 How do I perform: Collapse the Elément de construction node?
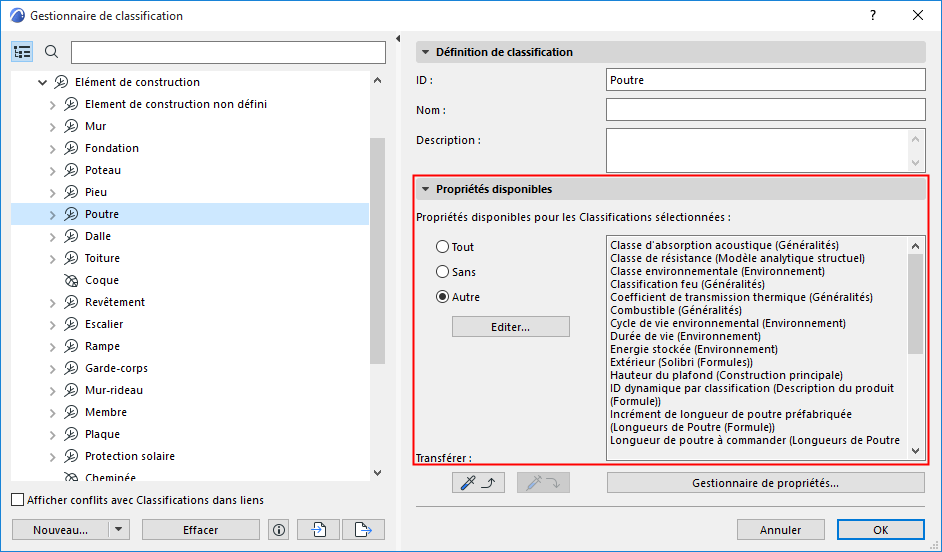pyautogui.click(x=42, y=82)
